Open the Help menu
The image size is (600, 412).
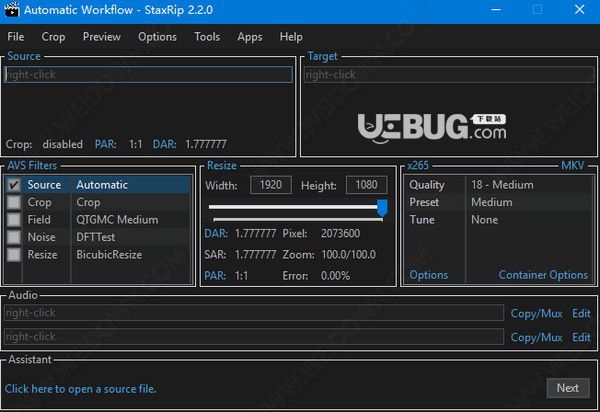(x=291, y=37)
